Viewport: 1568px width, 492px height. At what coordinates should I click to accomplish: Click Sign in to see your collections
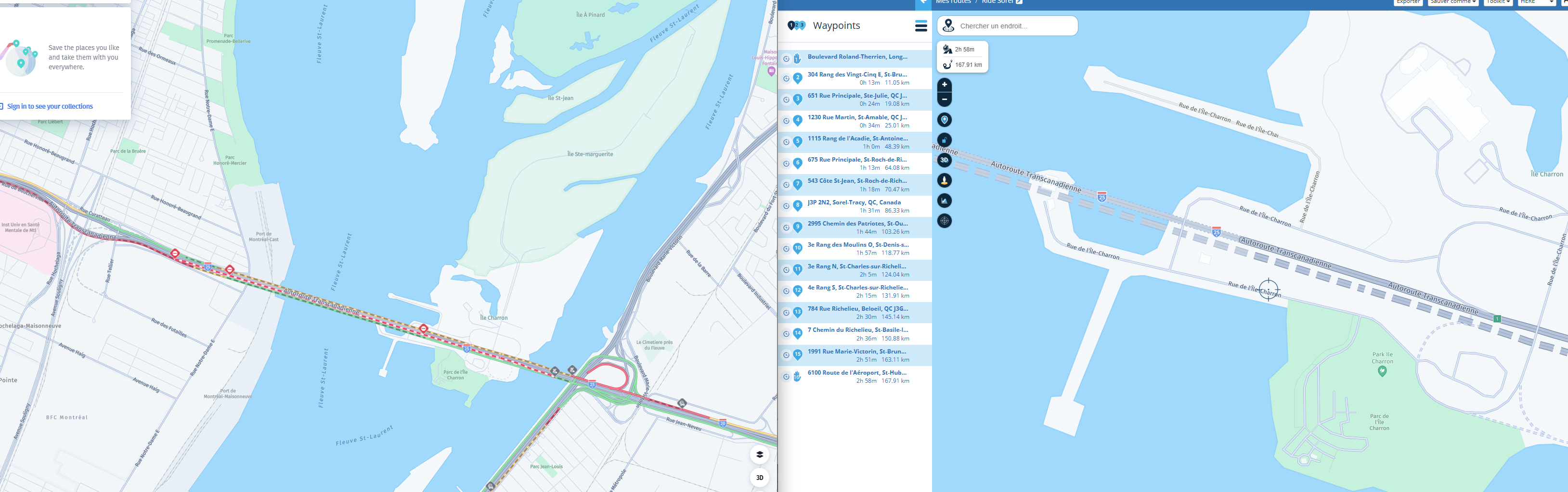point(50,106)
